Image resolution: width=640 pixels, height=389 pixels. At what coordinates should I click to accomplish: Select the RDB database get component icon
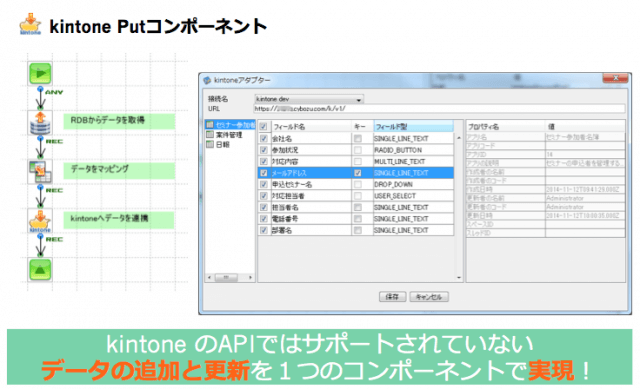coord(40,123)
